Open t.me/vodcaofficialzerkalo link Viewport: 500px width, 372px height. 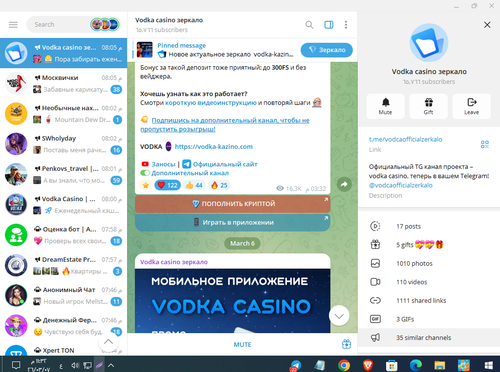tap(406, 139)
